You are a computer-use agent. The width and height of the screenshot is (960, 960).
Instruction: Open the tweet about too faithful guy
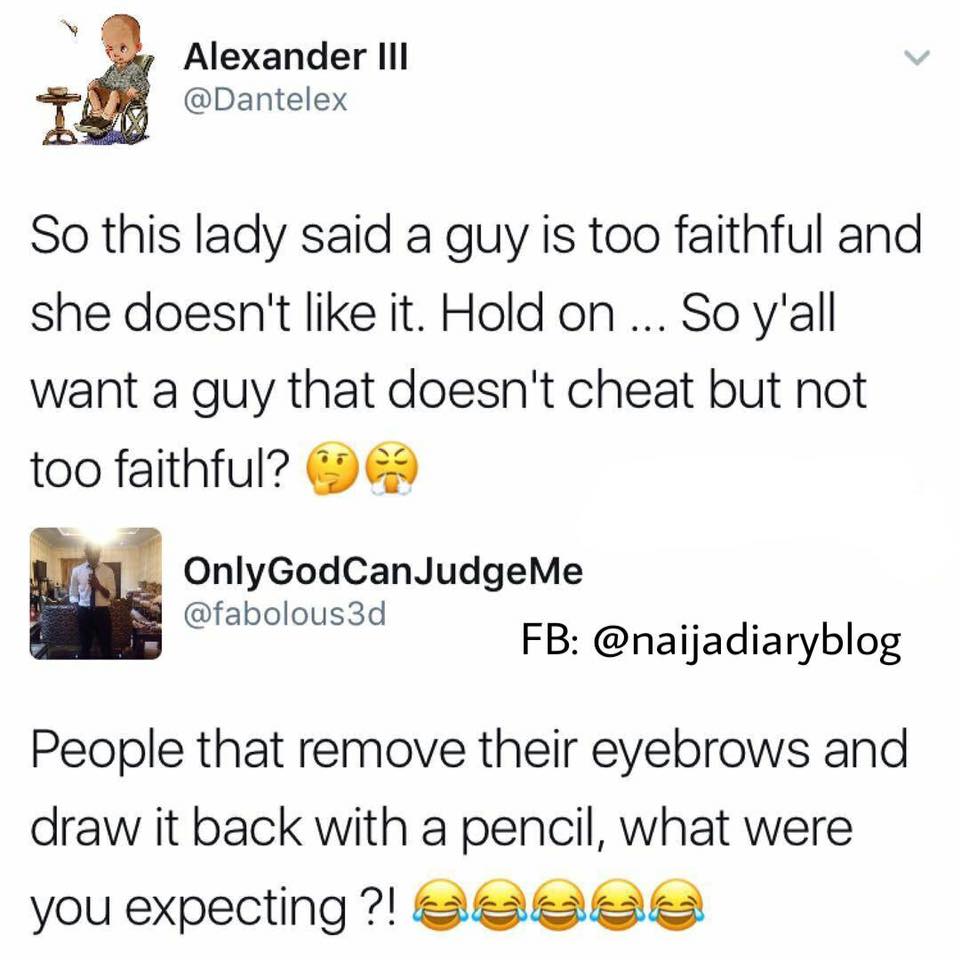[x=476, y=353]
